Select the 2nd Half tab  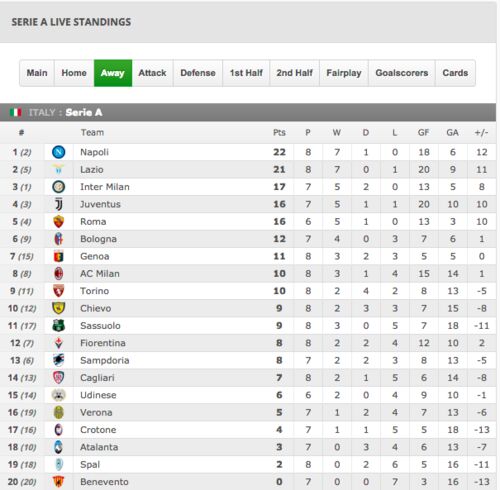294,73
